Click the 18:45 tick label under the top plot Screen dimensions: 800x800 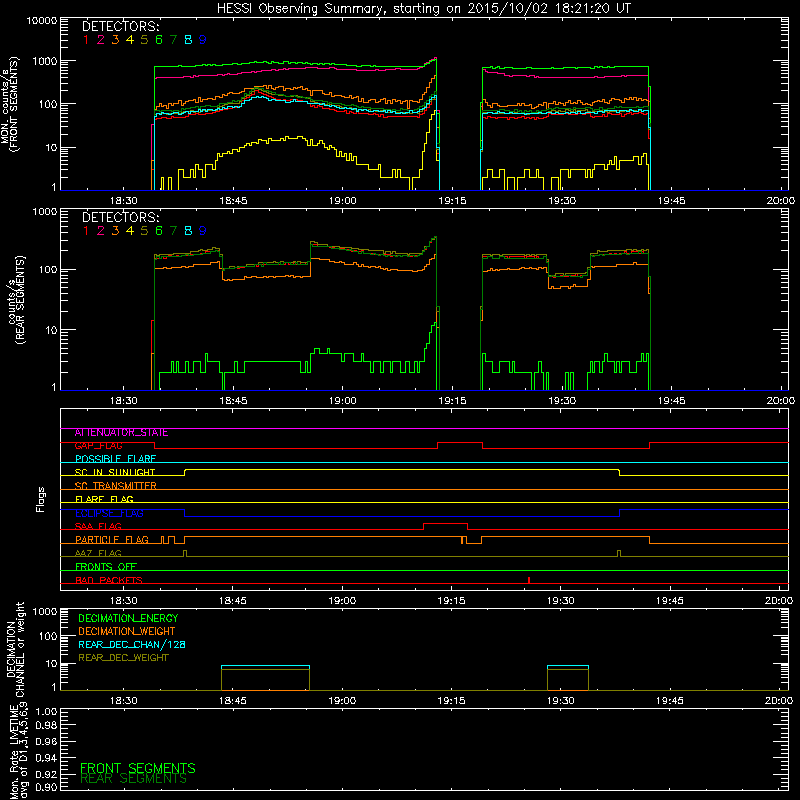tap(233, 201)
